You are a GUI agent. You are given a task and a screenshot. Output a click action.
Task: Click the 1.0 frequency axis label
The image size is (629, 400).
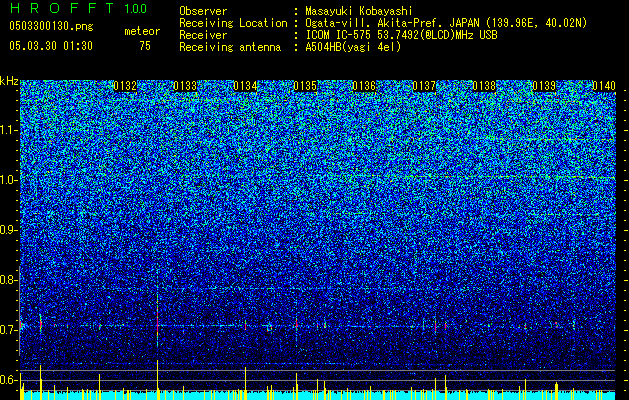(9, 180)
